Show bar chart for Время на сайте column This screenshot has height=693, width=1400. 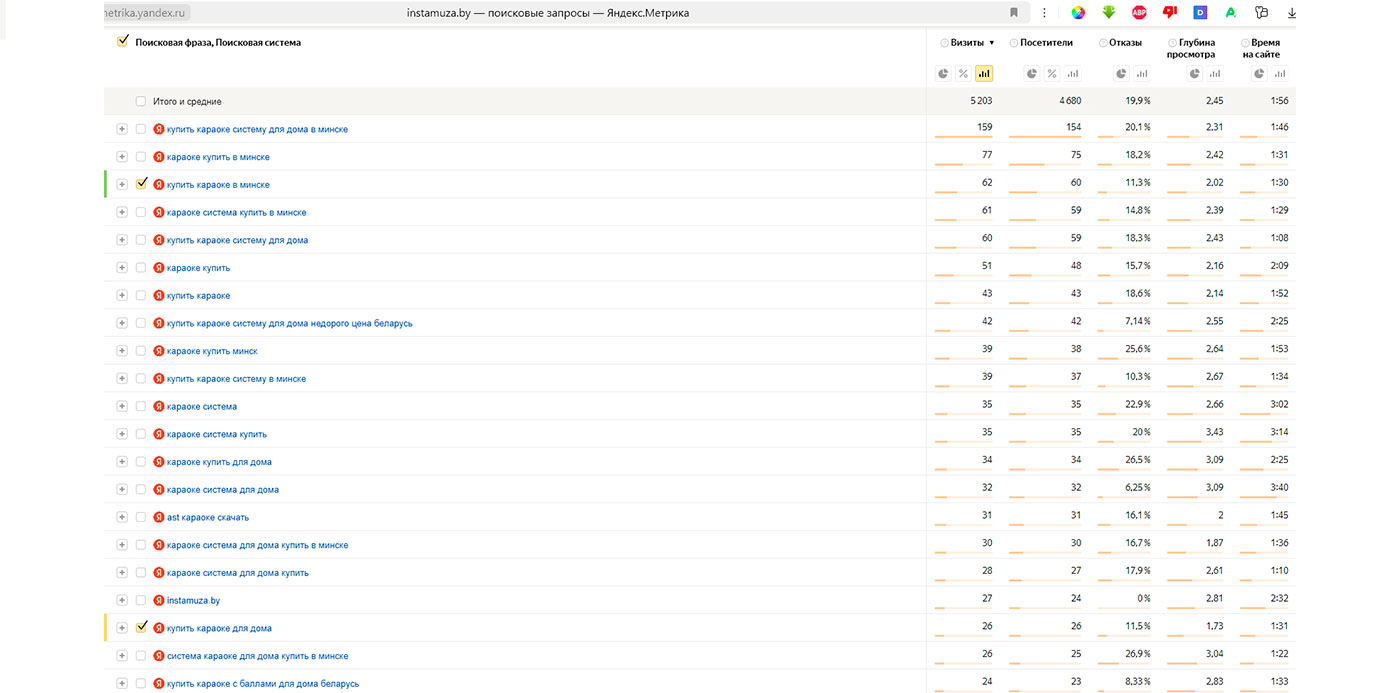tap(1280, 73)
